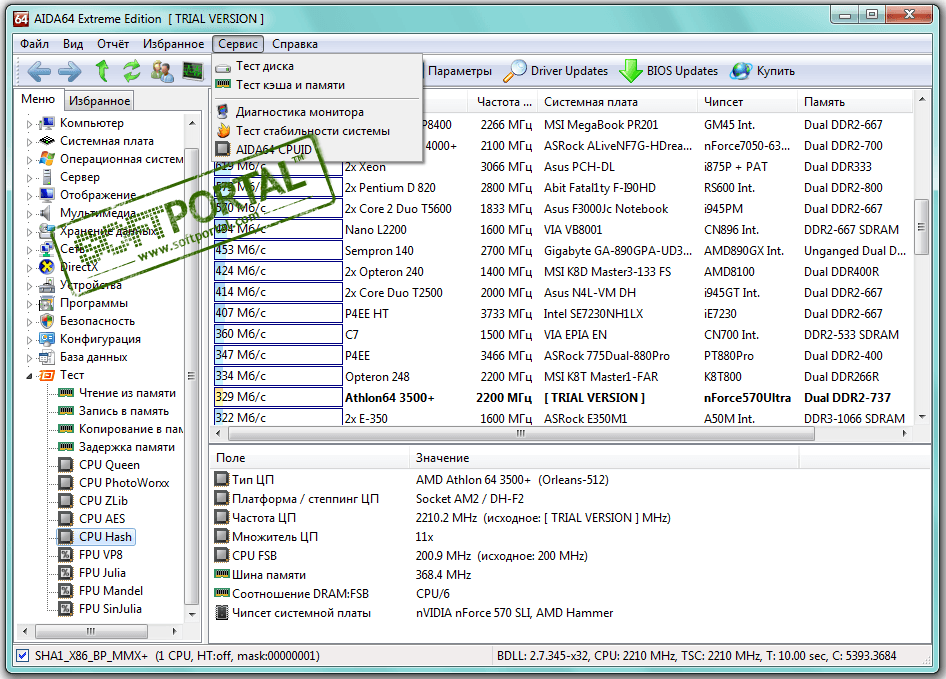Image resolution: width=946 pixels, height=679 pixels.
Task: Open the Отчёт menu
Action: coord(113,44)
